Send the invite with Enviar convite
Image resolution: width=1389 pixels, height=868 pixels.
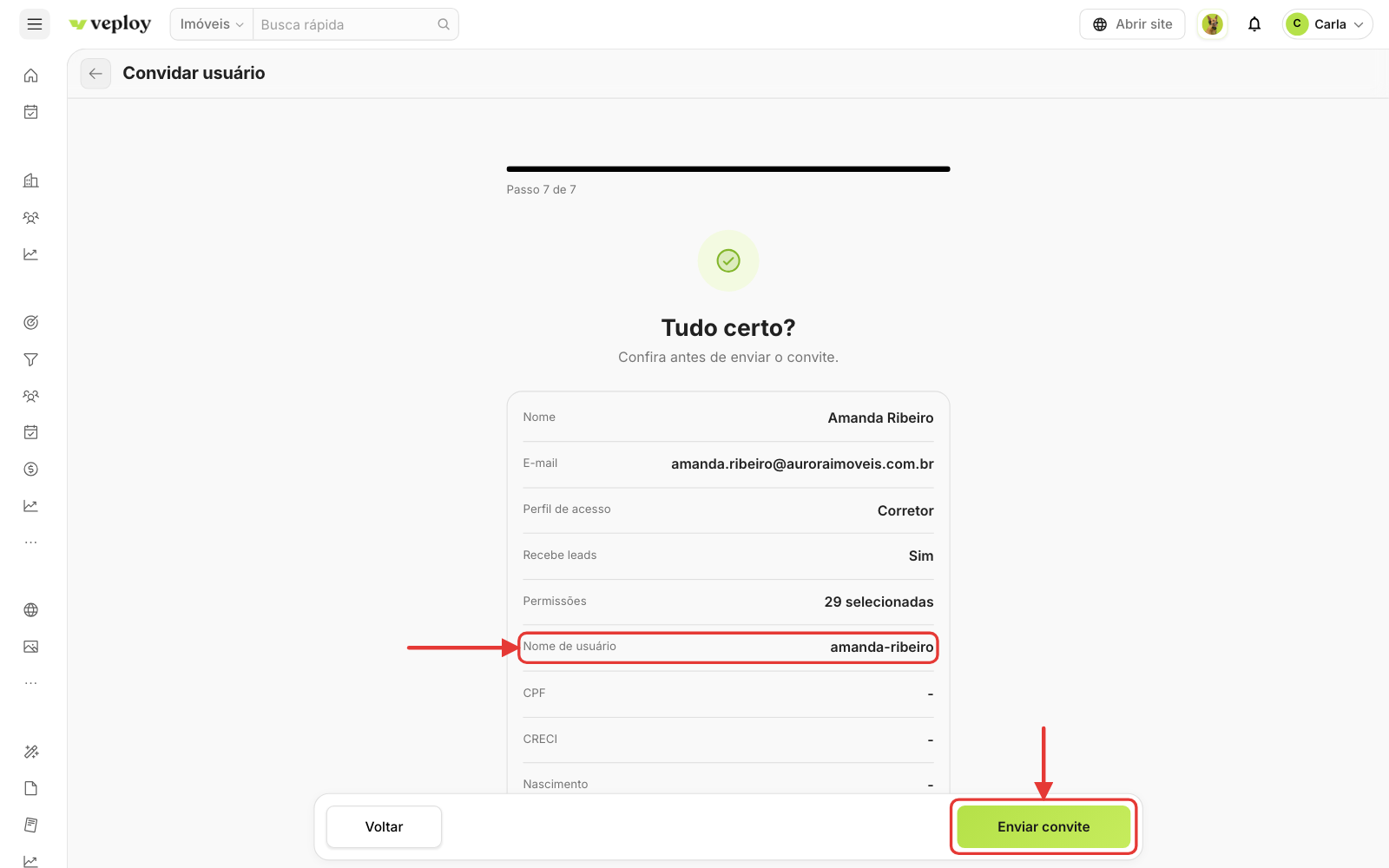[1043, 827]
